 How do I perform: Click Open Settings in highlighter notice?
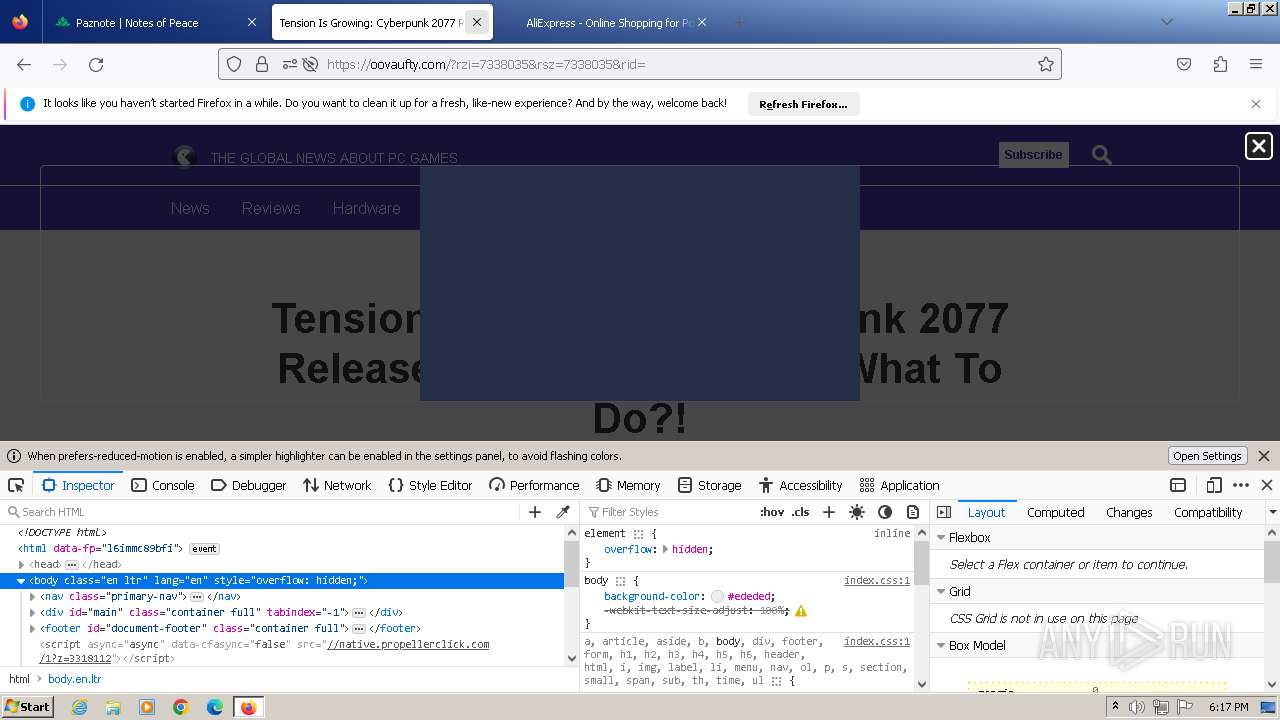coord(1207,456)
